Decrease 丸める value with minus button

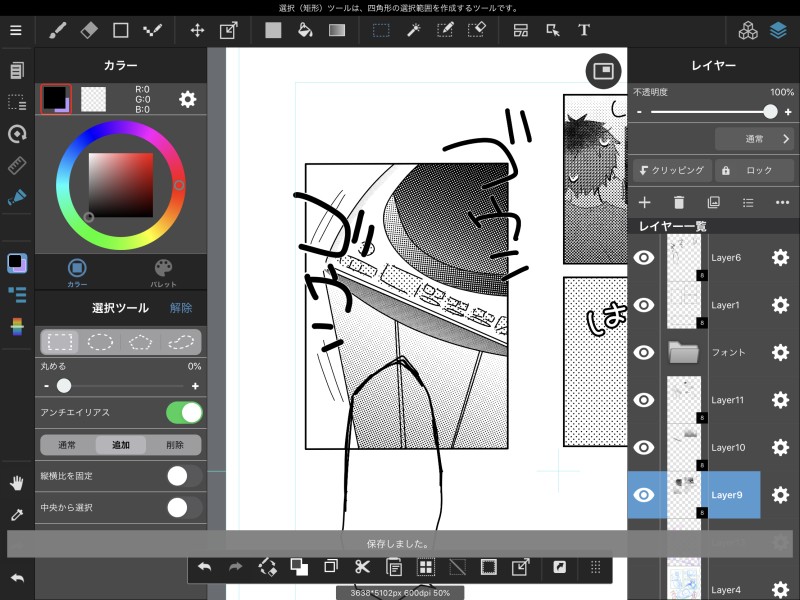(x=46, y=386)
